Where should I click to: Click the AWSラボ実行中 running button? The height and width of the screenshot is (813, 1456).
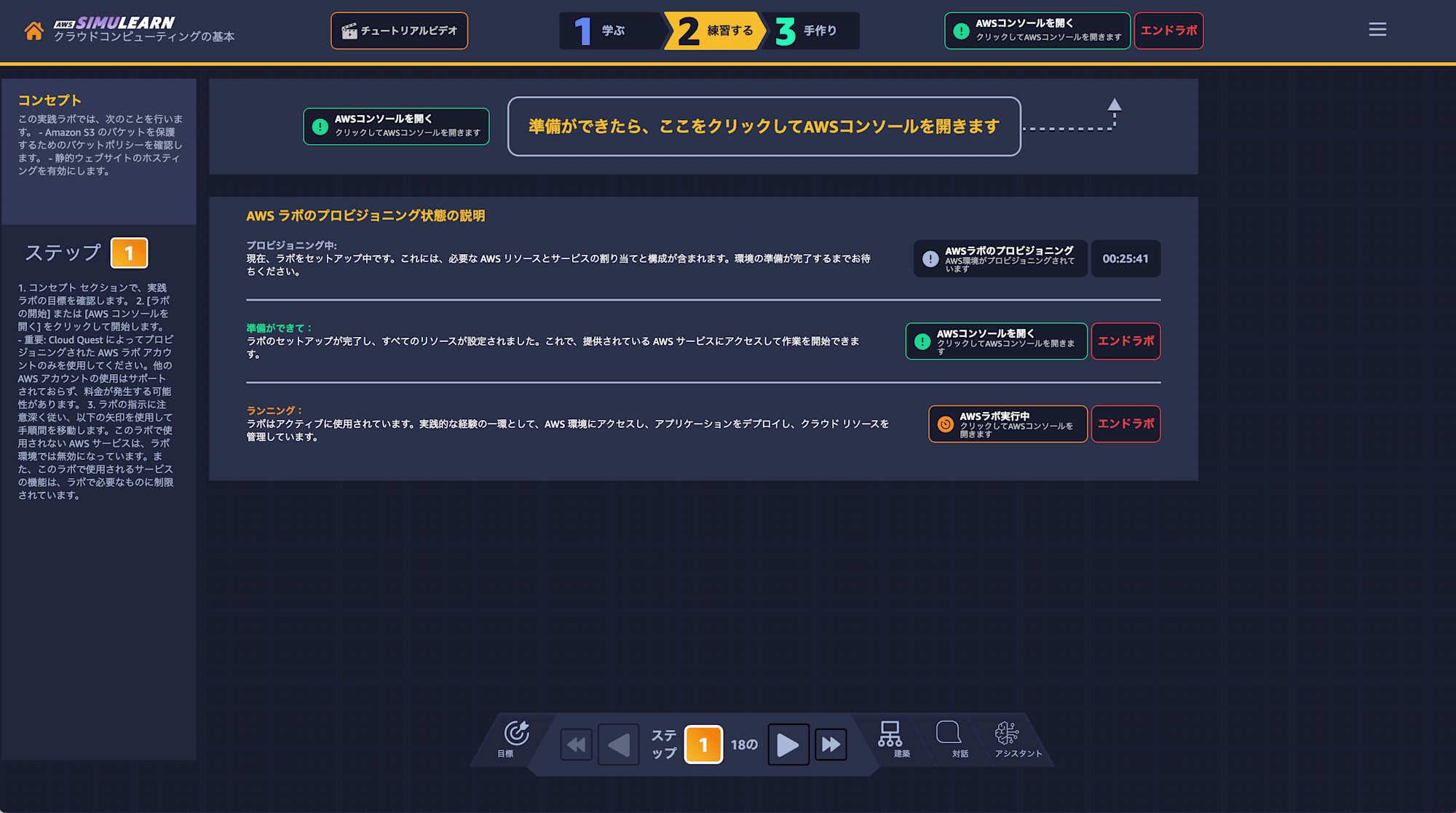point(1008,424)
